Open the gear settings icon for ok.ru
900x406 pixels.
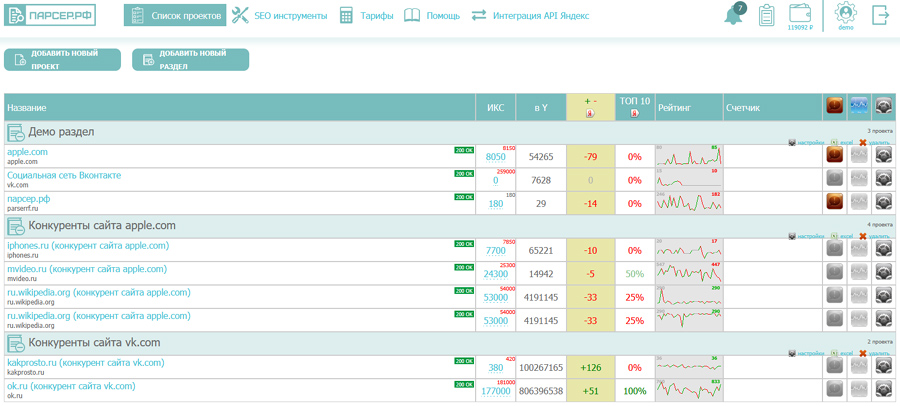pyautogui.click(x=883, y=389)
